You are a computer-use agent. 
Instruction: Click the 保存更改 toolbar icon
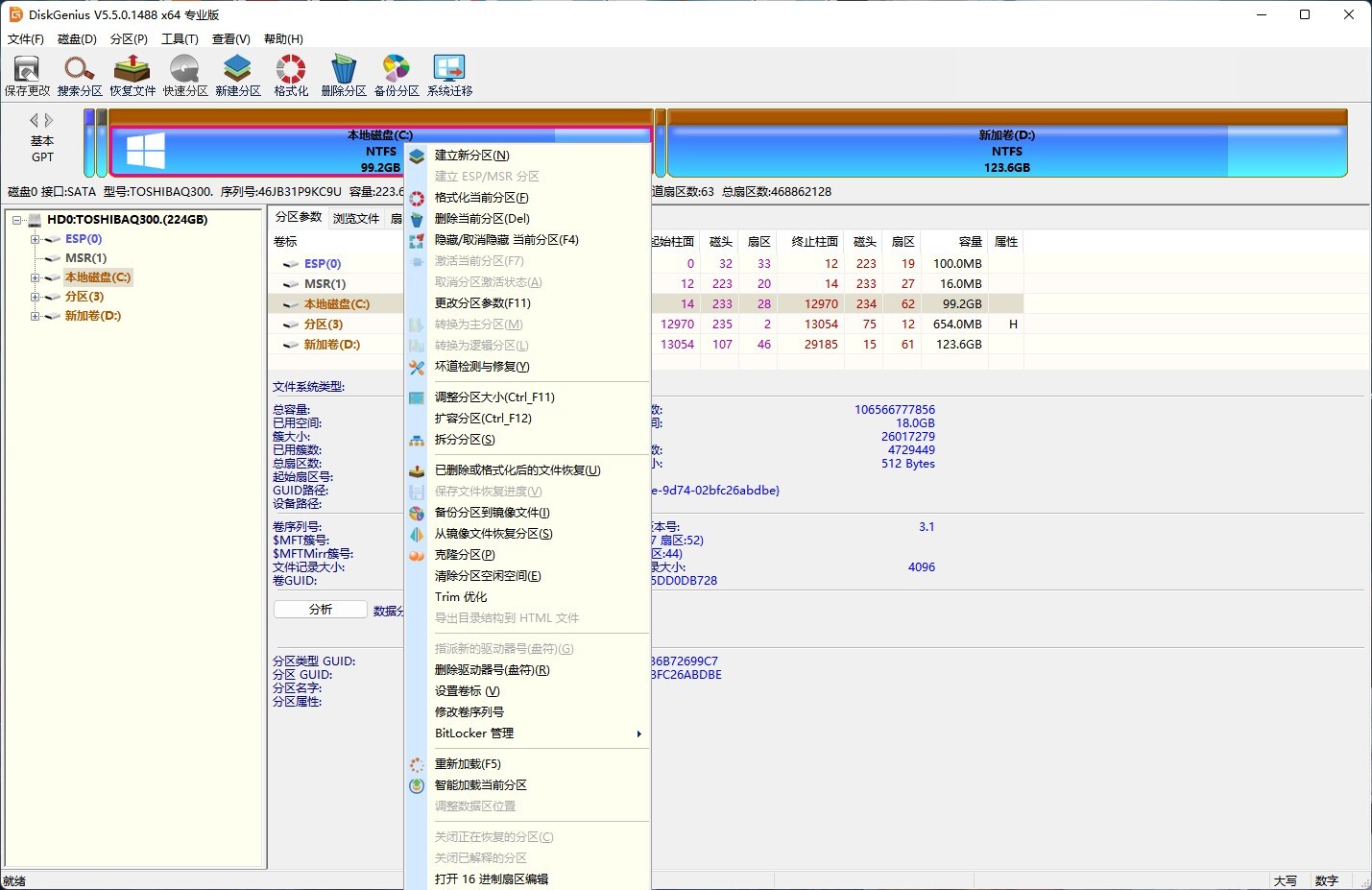coord(27,75)
